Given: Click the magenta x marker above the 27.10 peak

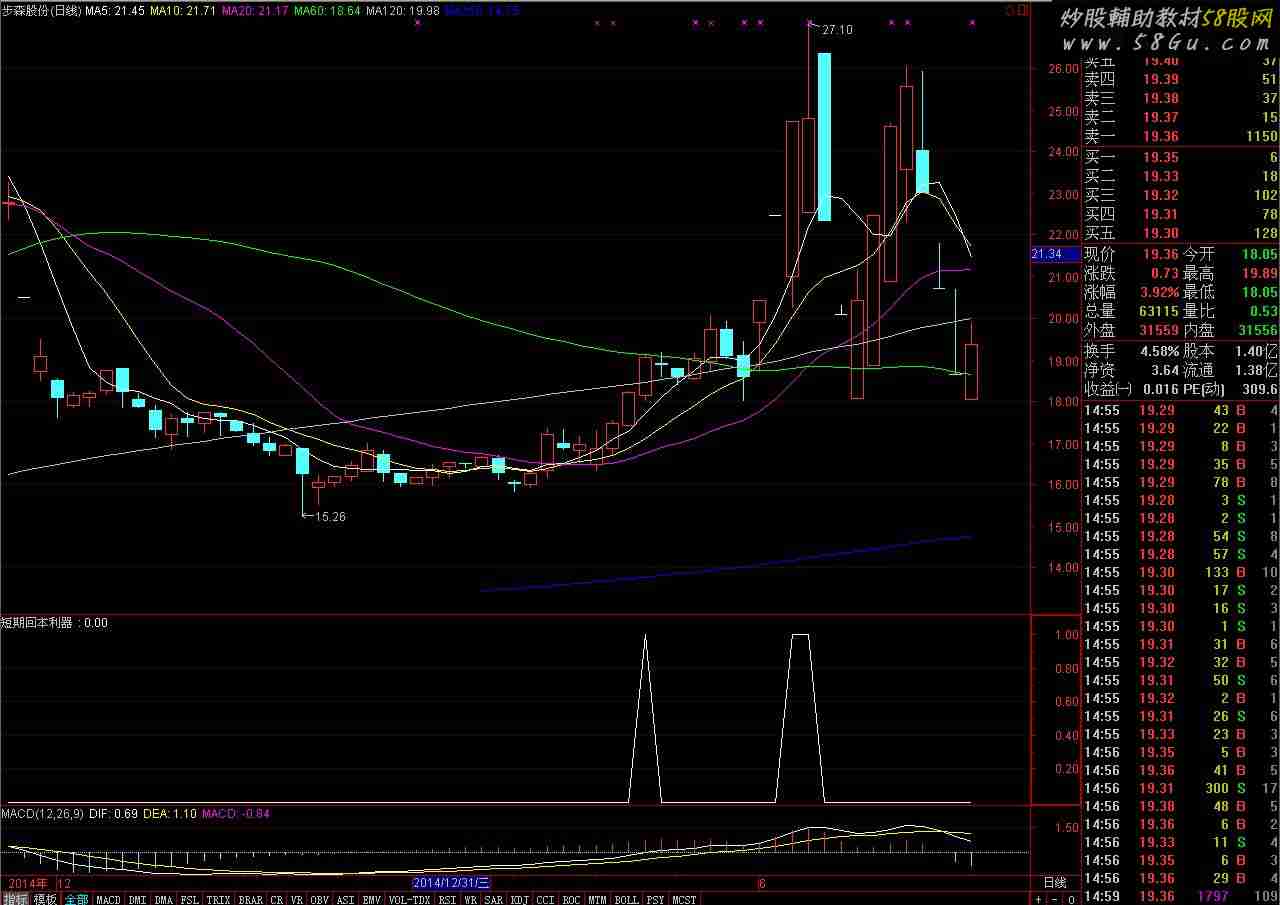Looking at the screenshot, I should [808, 22].
